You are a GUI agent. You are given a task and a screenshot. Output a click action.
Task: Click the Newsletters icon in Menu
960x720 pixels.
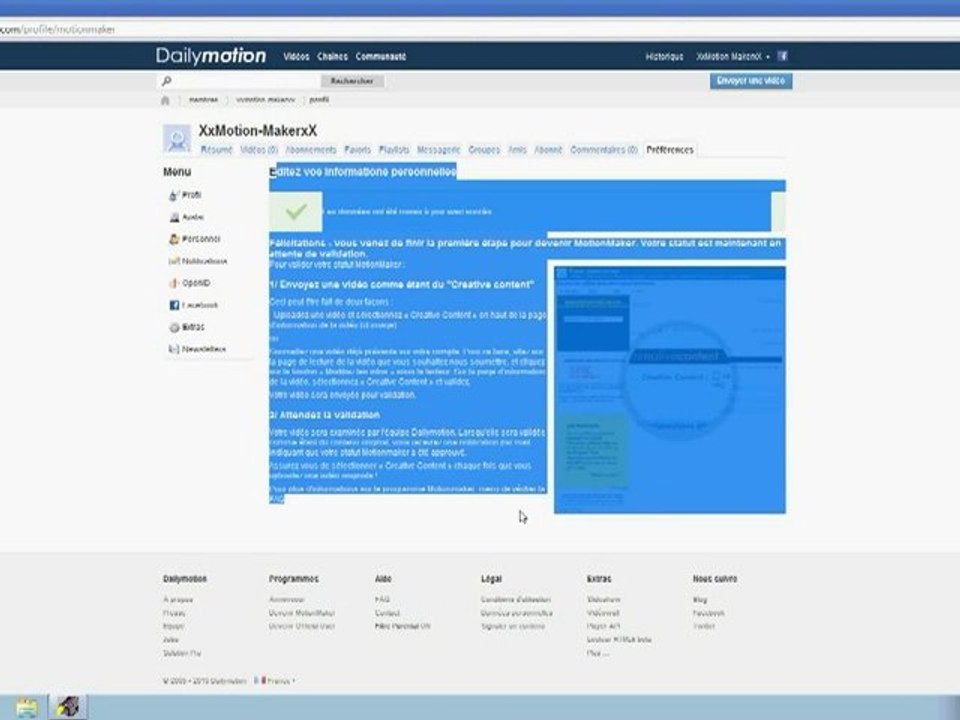(x=174, y=349)
